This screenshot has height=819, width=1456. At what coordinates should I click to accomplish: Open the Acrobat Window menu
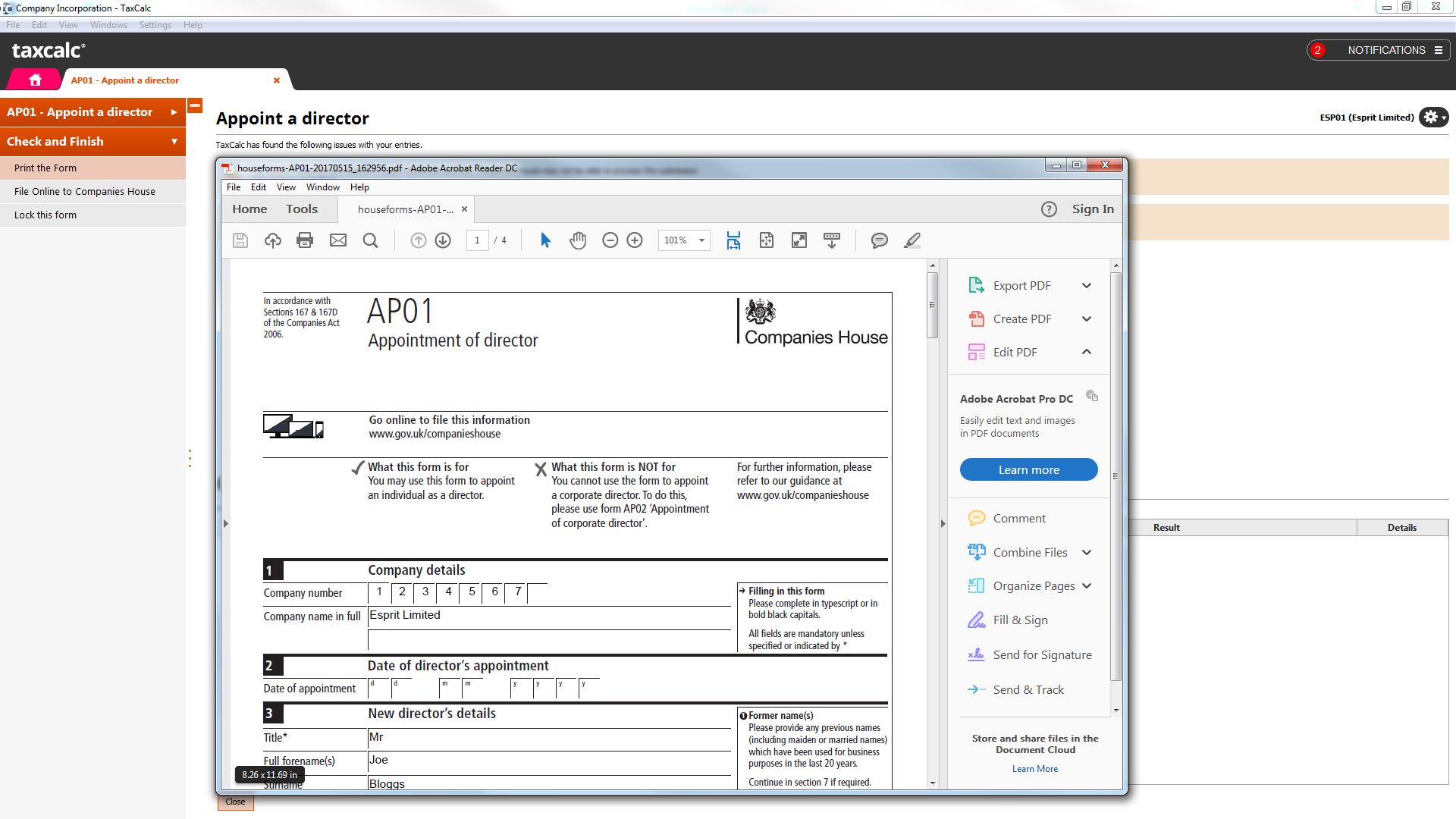tap(322, 187)
